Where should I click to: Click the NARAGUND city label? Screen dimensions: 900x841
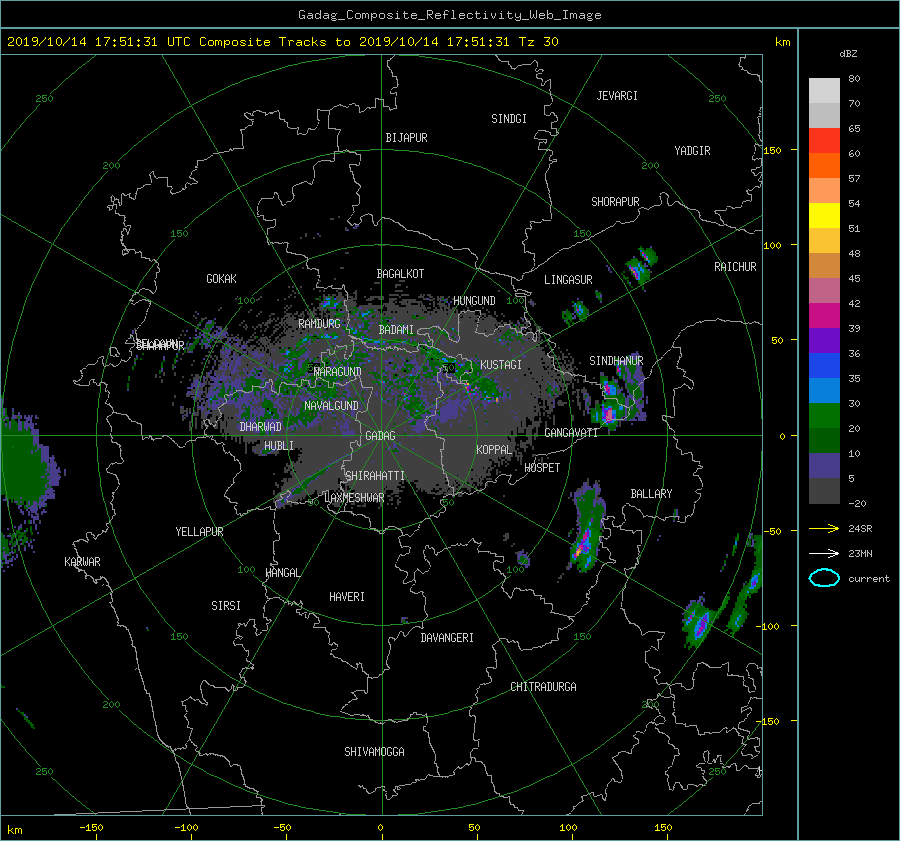pos(338,372)
